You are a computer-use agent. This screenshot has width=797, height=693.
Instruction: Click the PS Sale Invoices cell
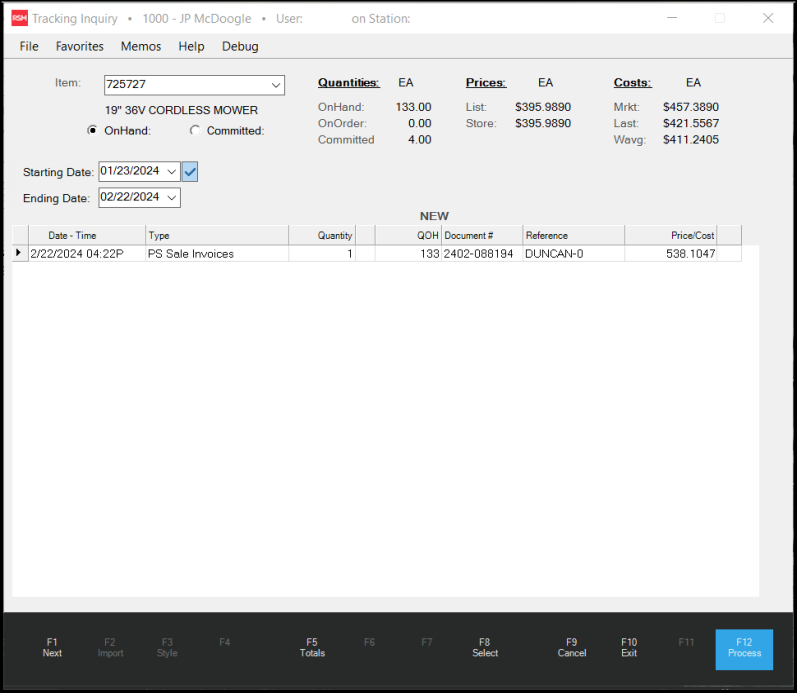coord(217,254)
